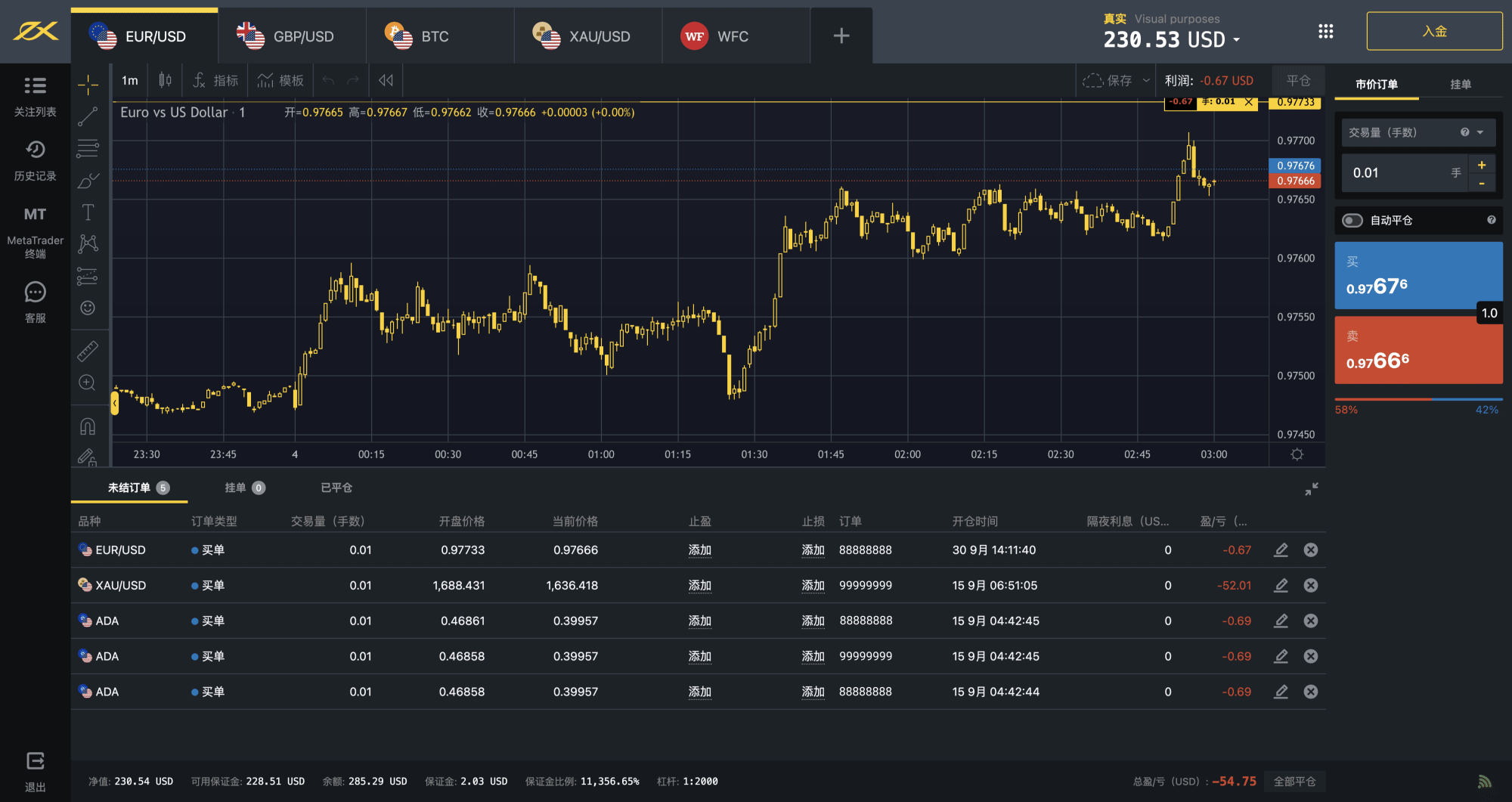Open the trade volume unit dropdown

[1480, 133]
